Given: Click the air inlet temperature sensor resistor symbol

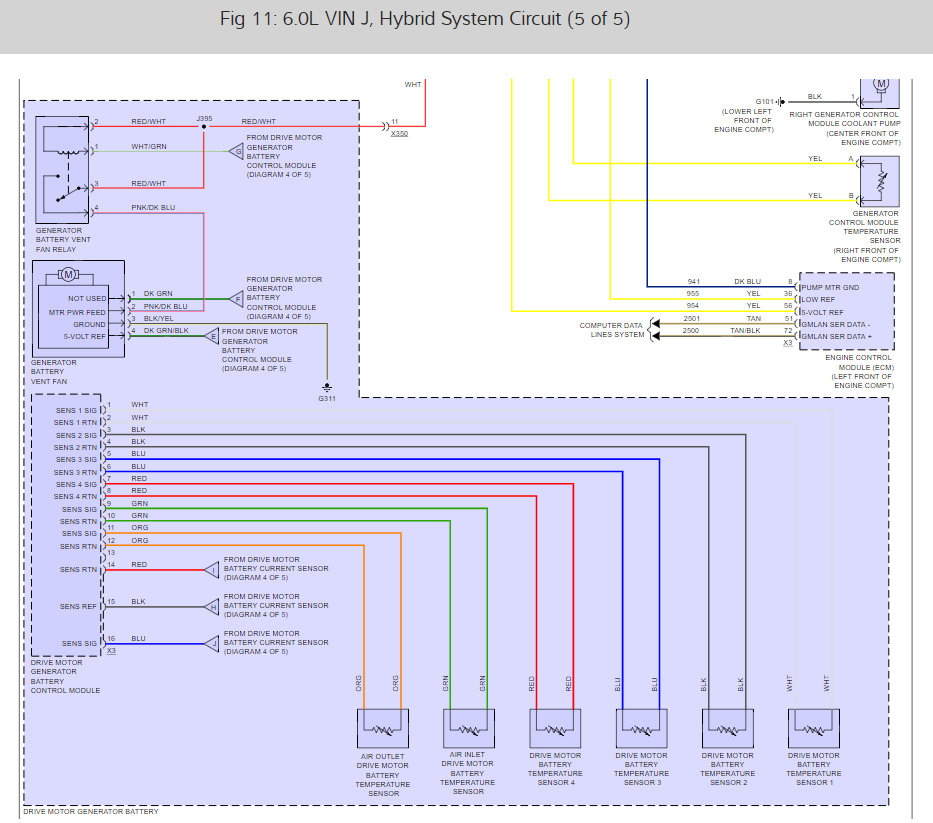Looking at the screenshot, I should coord(469,728).
